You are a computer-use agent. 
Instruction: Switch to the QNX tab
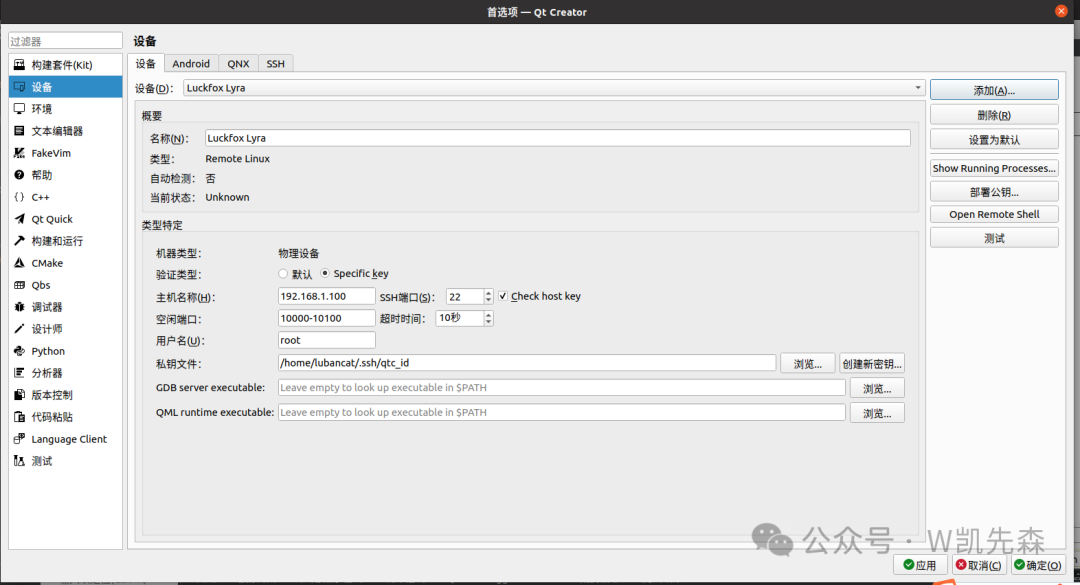click(x=238, y=64)
